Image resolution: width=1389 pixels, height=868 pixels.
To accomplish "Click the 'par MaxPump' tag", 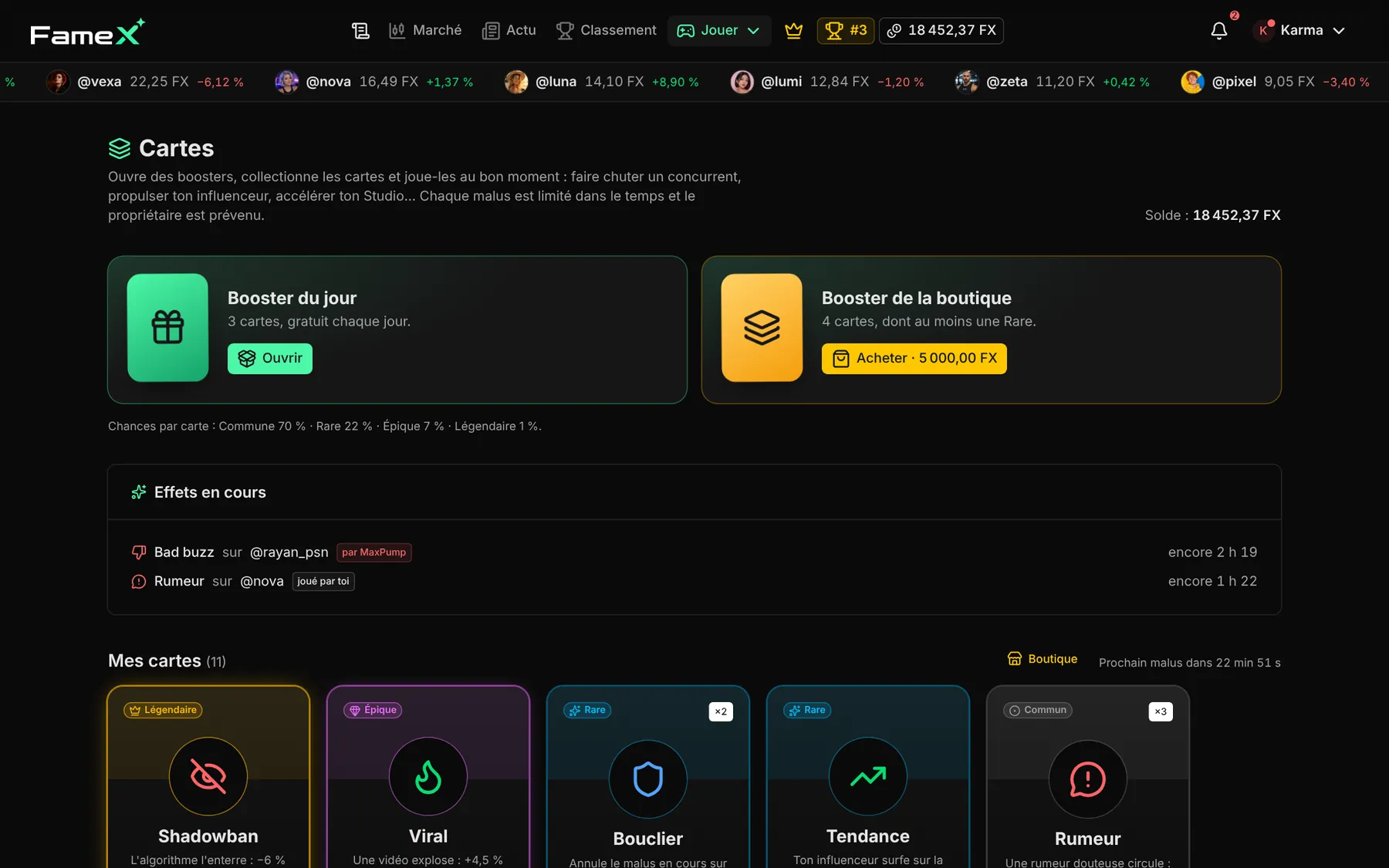I will (x=374, y=552).
